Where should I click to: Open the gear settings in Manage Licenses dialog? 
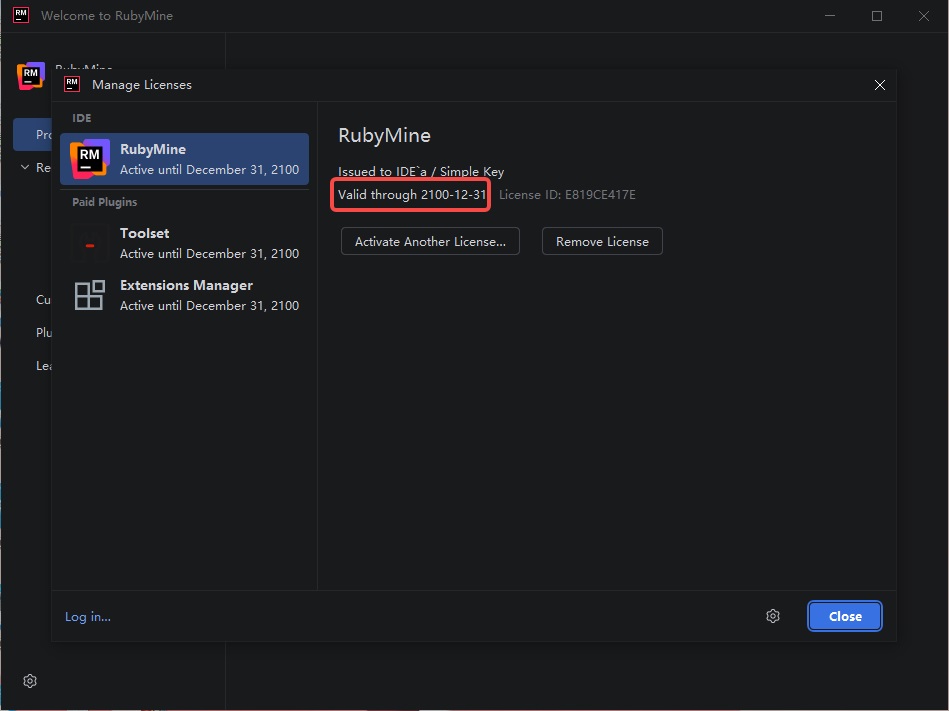[x=773, y=616]
